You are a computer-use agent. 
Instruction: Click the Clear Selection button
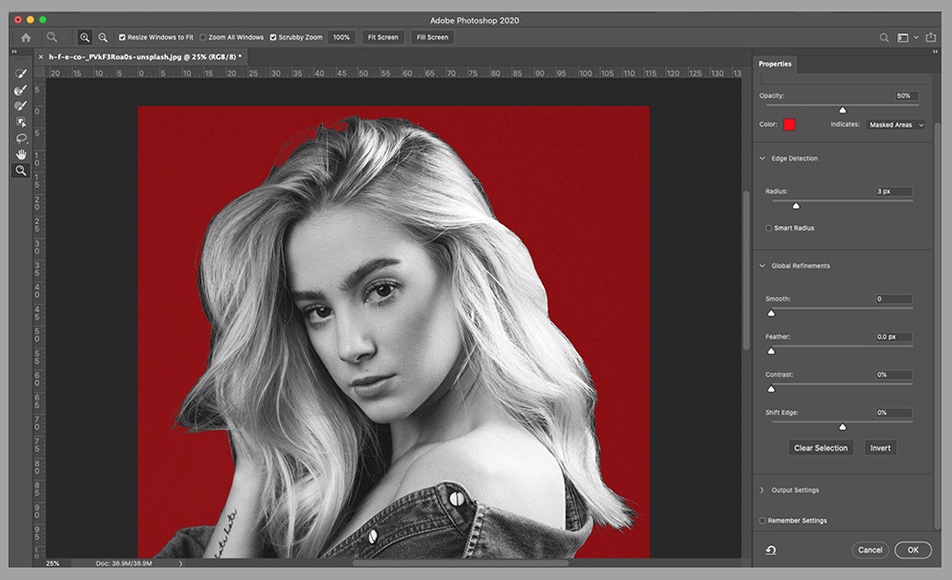(x=820, y=448)
